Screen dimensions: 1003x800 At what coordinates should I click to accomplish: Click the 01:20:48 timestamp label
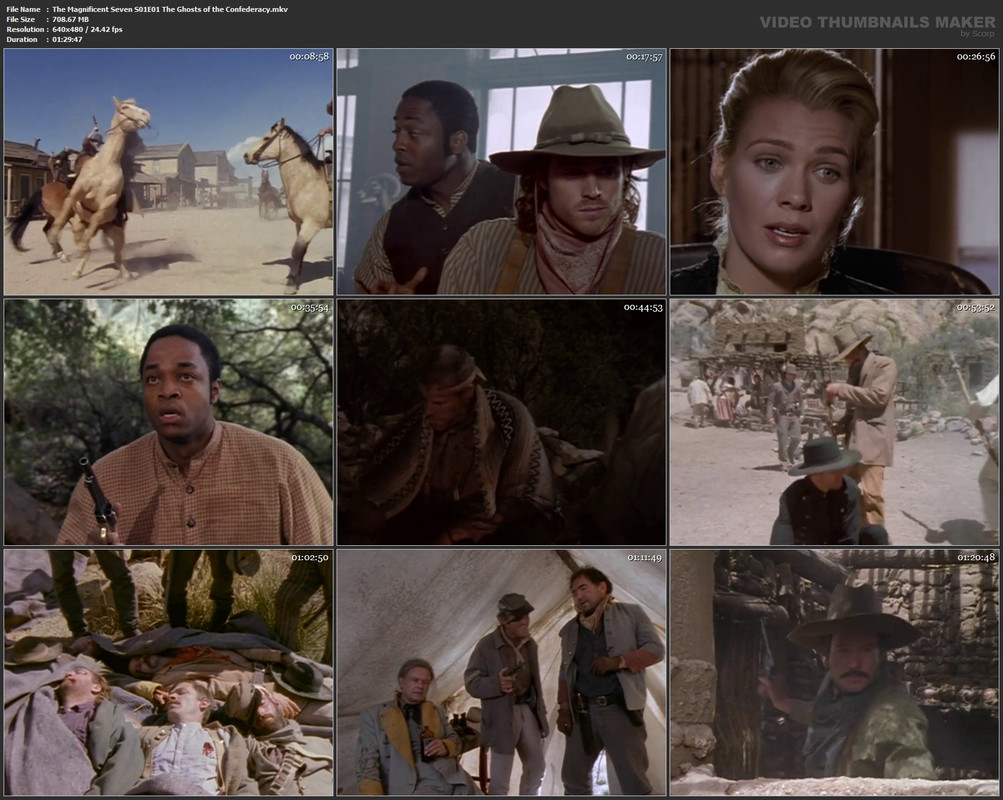point(976,557)
